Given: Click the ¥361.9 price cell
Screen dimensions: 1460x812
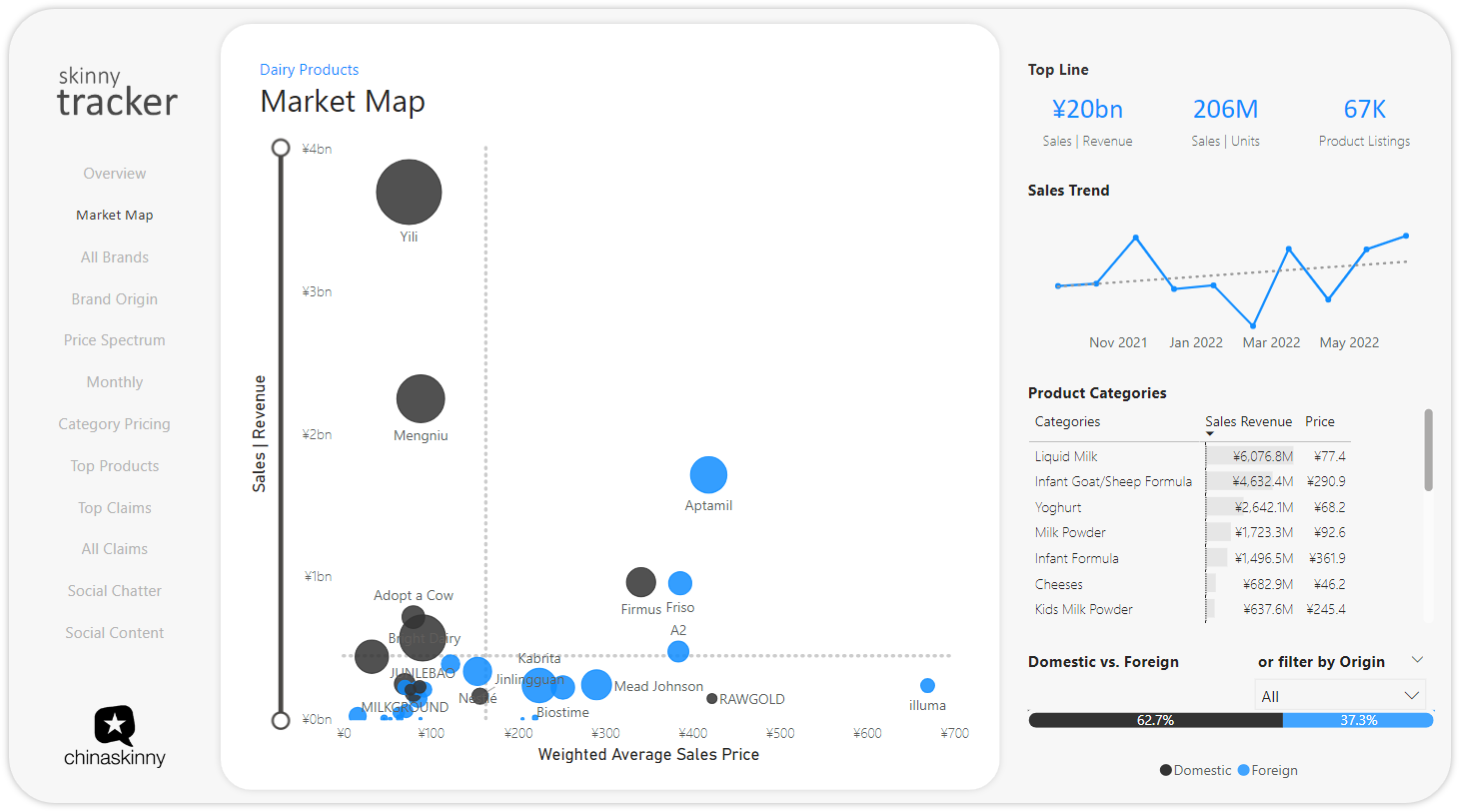Looking at the screenshot, I should point(1326,558).
